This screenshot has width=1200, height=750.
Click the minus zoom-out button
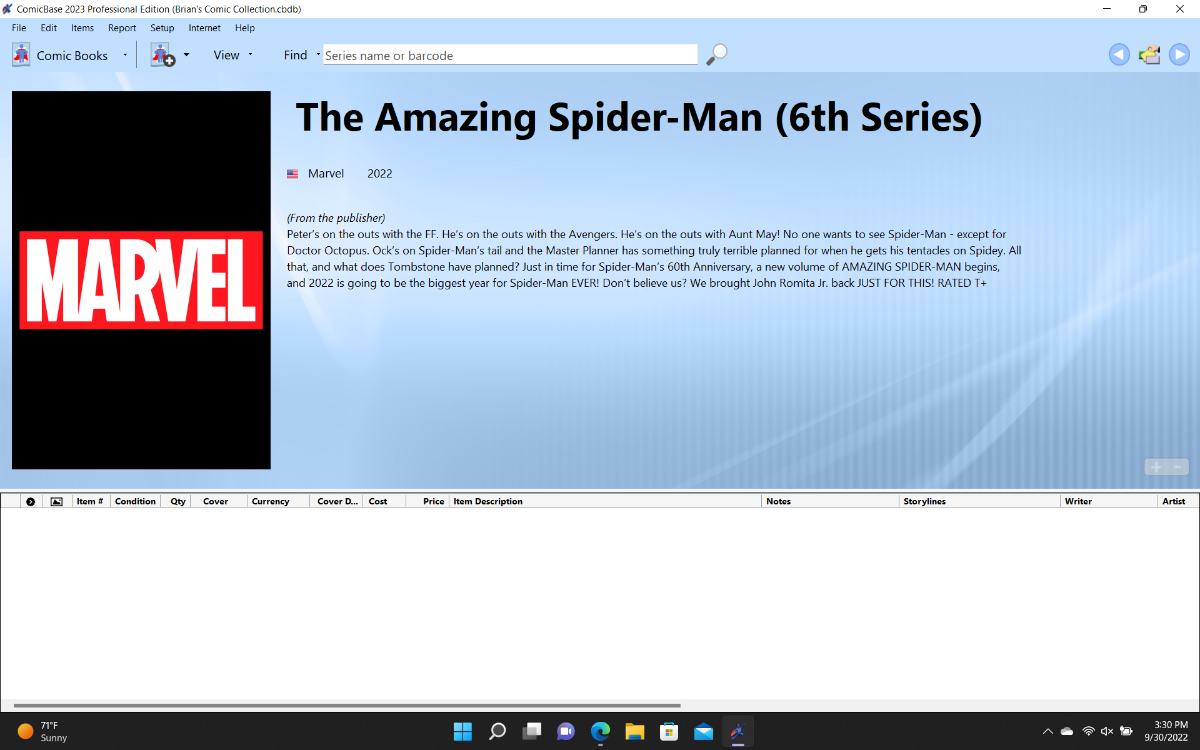(x=1178, y=467)
